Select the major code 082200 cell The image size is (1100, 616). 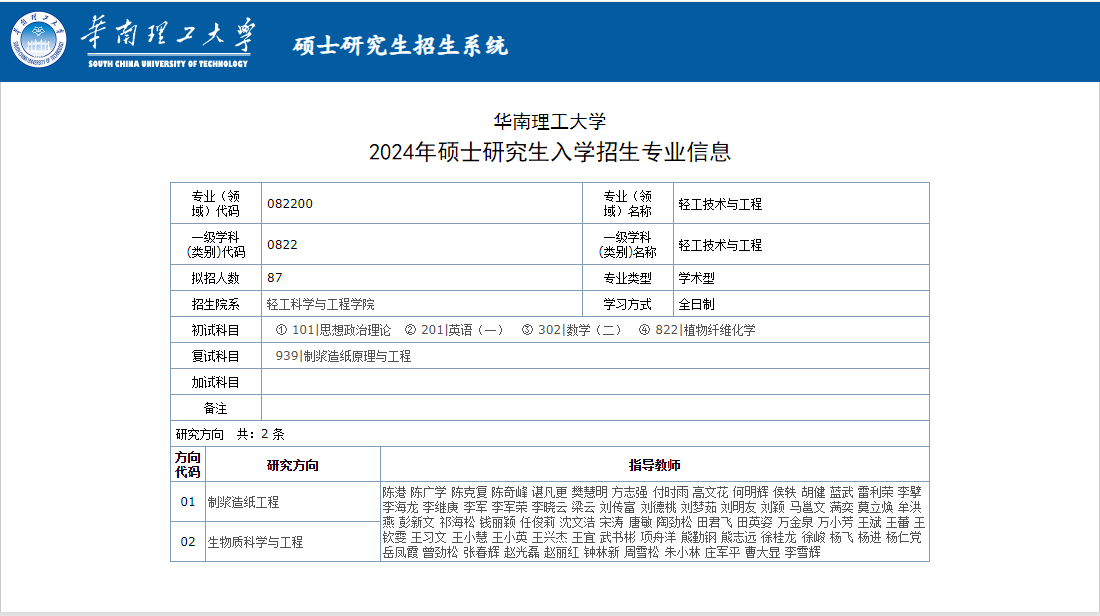tap(422, 203)
